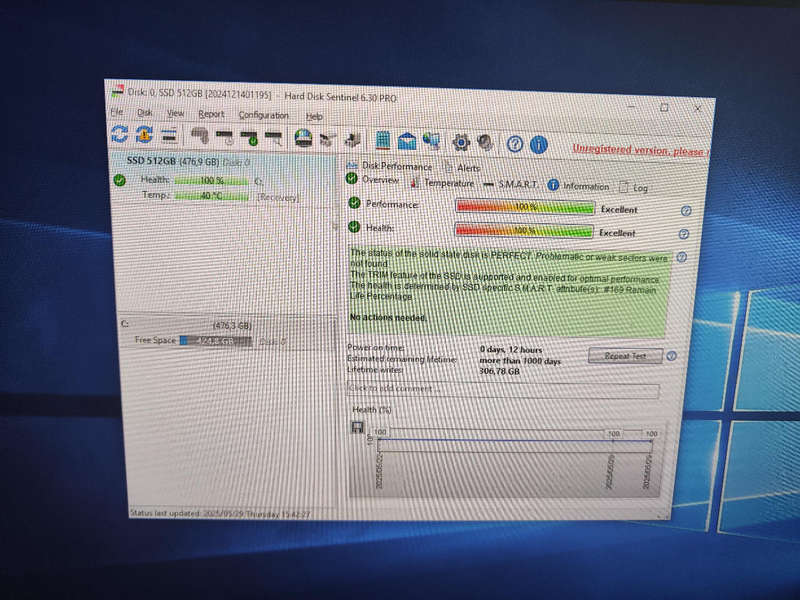Click the disk with clock toolbar icon

(x=225, y=137)
